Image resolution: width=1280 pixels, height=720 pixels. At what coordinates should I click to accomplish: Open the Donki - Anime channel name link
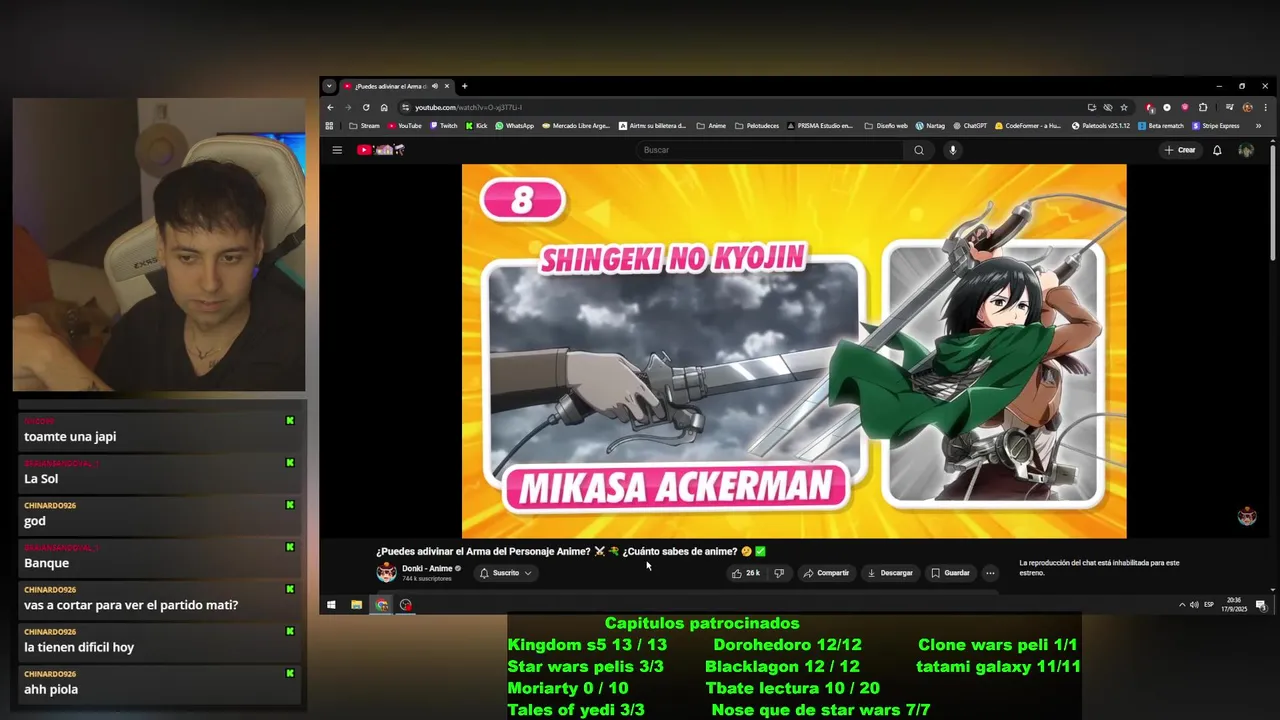(x=427, y=568)
